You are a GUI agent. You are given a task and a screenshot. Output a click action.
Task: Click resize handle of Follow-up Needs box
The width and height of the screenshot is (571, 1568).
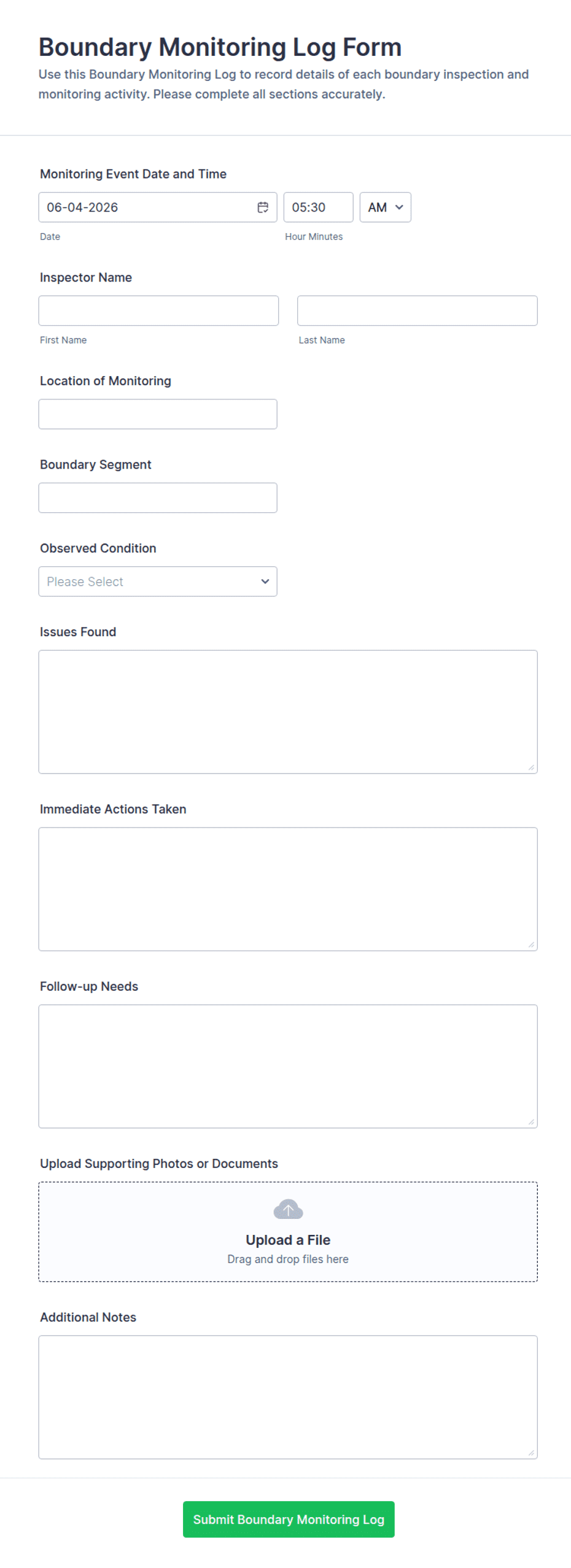coord(531,1122)
